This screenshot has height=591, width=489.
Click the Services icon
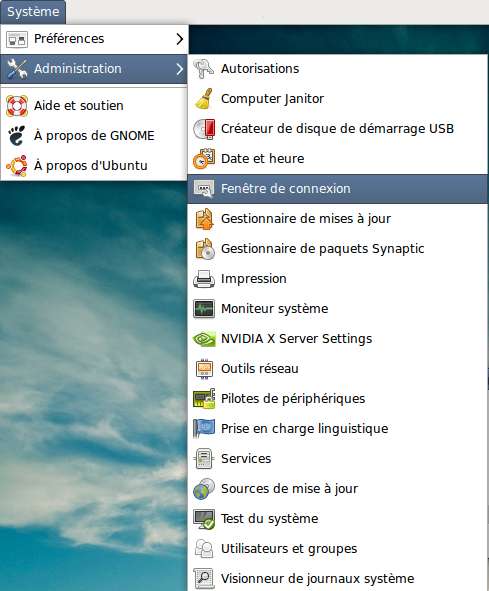click(x=204, y=459)
